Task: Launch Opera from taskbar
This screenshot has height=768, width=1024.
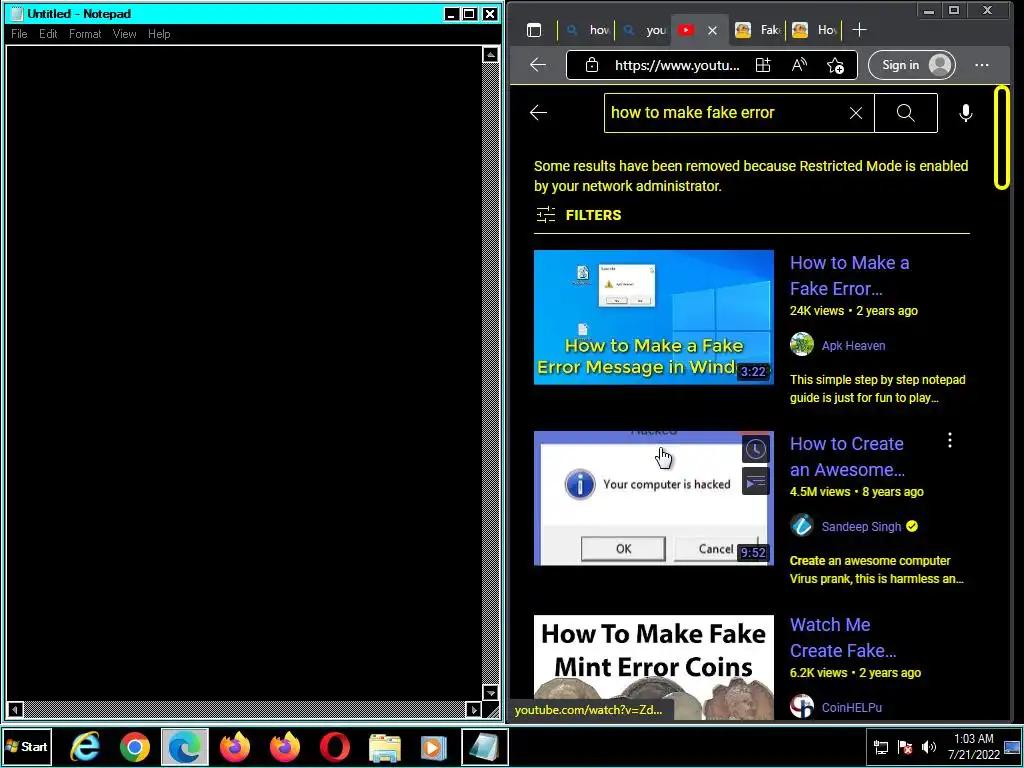Action: [x=334, y=746]
